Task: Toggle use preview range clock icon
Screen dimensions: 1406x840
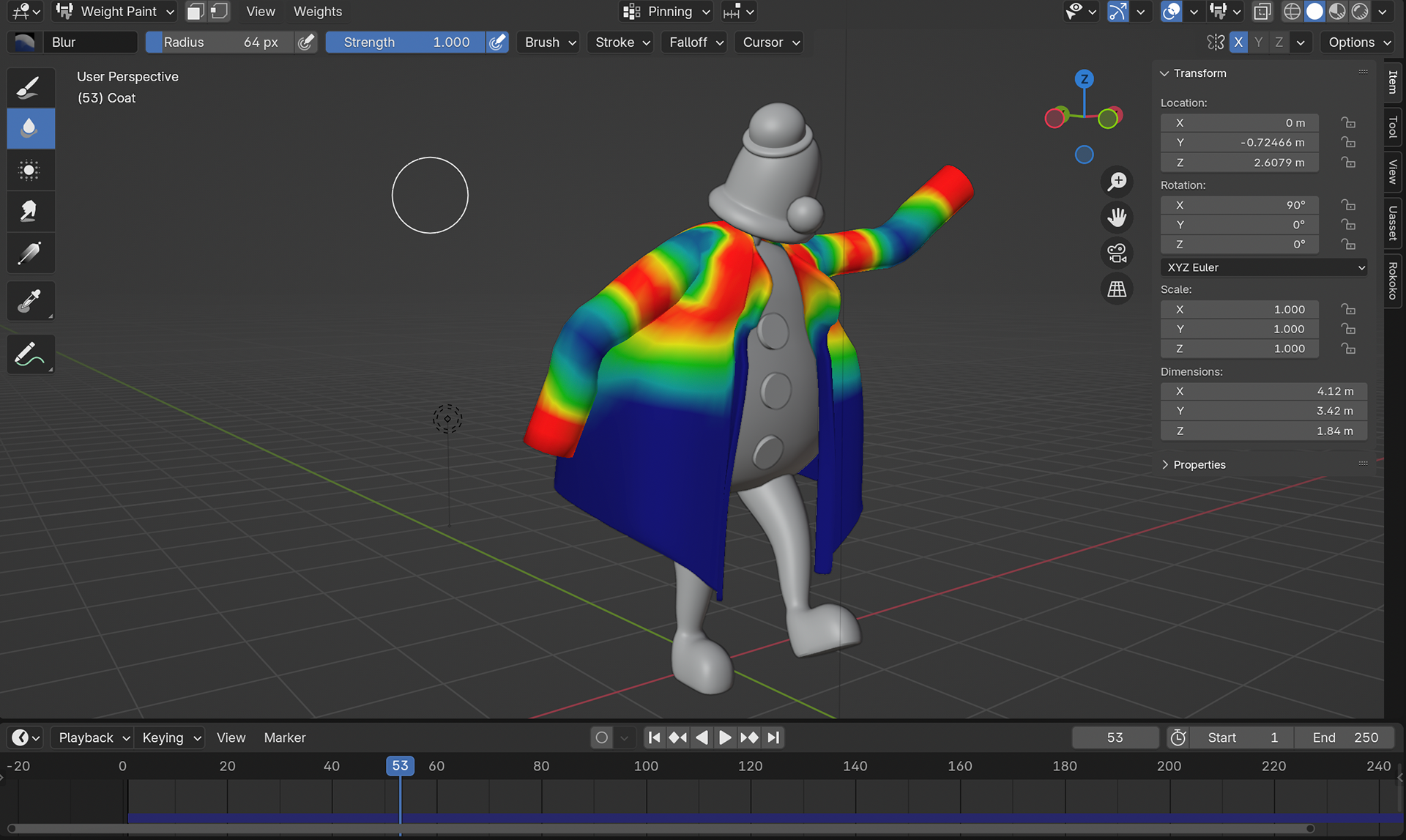Action: click(x=1178, y=737)
